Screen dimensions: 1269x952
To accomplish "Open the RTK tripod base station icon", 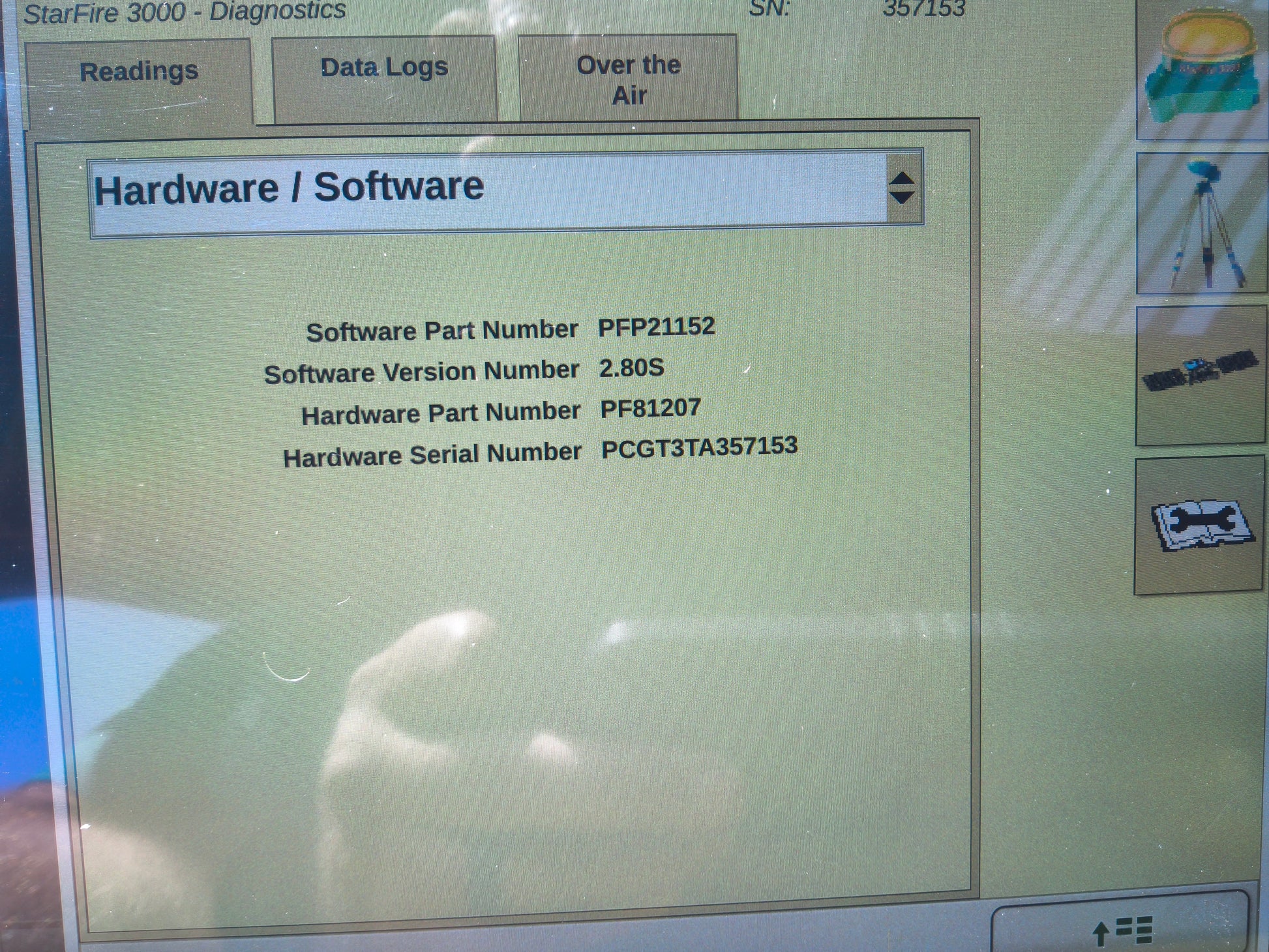I will (1203, 224).
